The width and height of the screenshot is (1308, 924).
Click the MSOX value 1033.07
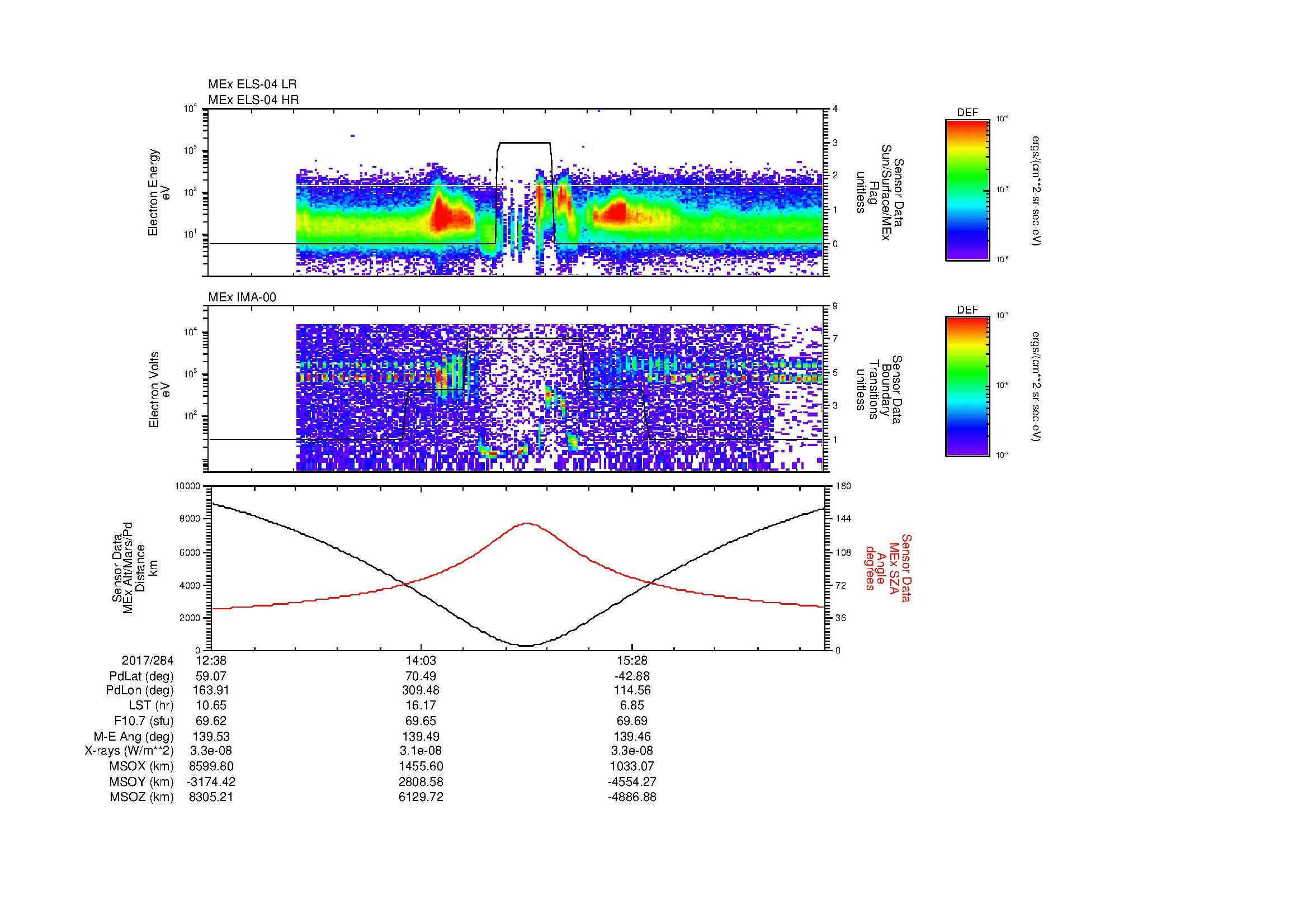(x=632, y=766)
